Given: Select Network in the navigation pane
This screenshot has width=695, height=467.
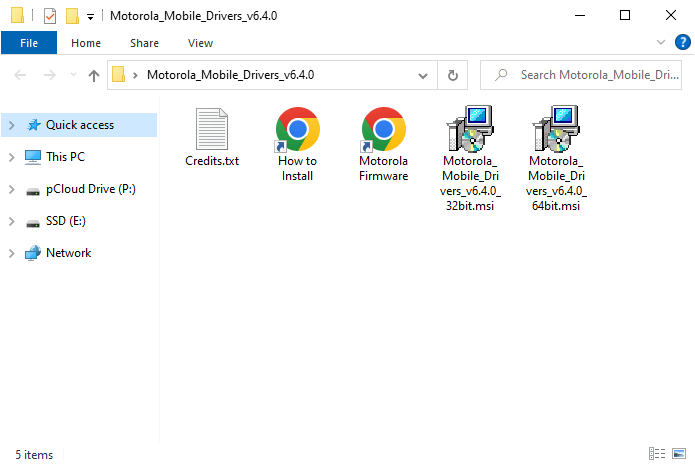Looking at the screenshot, I should pyautogui.click(x=69, y=253).
